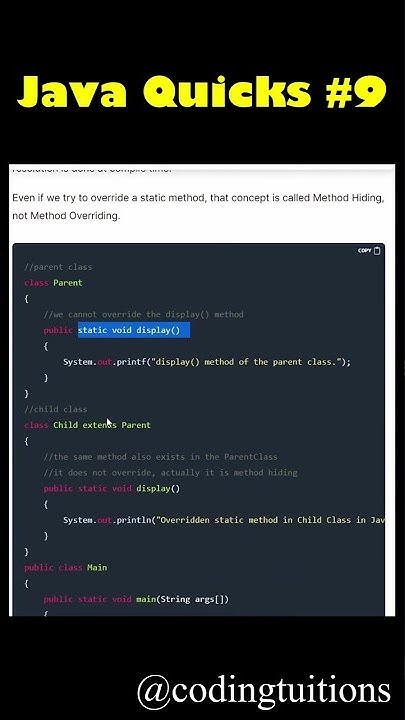Click the COPY label above the code
The image size is (405, 720).
[365, 251]
